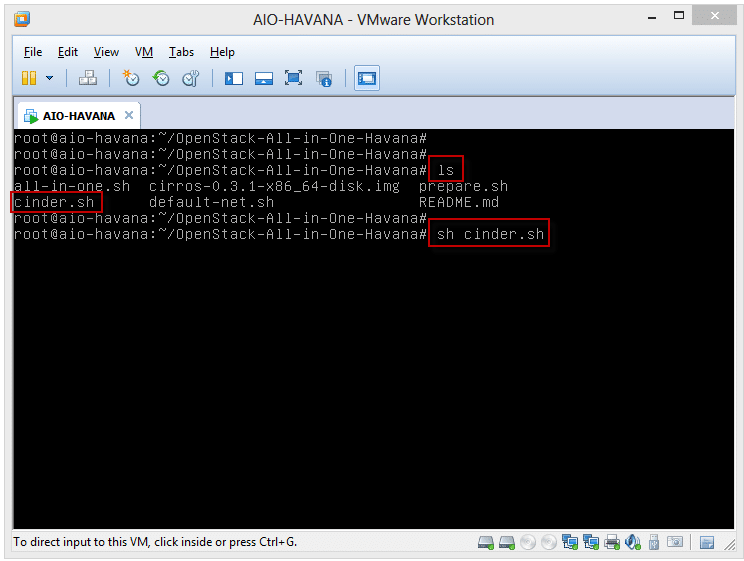
Task: Revert VM to previous snapshot
Action: (161, 78)
